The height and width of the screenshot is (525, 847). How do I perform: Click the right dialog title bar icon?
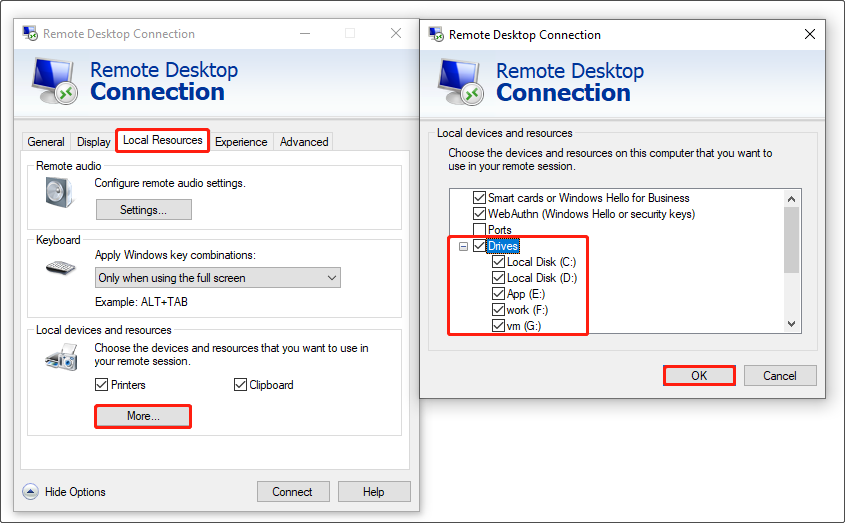[x=436, y=34]
